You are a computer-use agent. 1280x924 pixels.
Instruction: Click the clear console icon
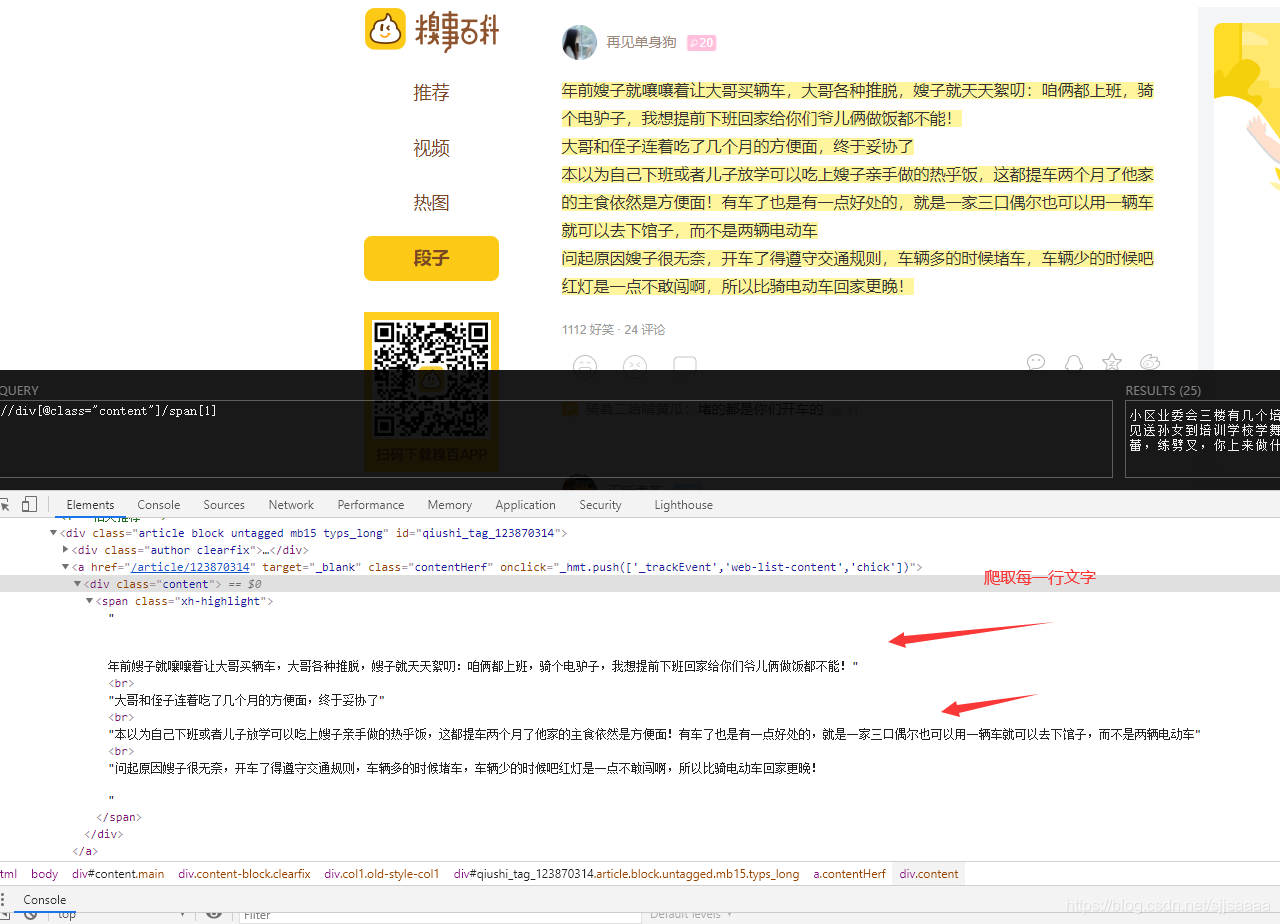click(31, 914)
